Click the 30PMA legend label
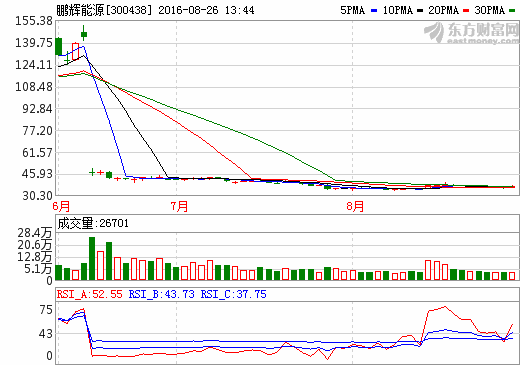Screen dimensions: 520x365 [489, 10]
